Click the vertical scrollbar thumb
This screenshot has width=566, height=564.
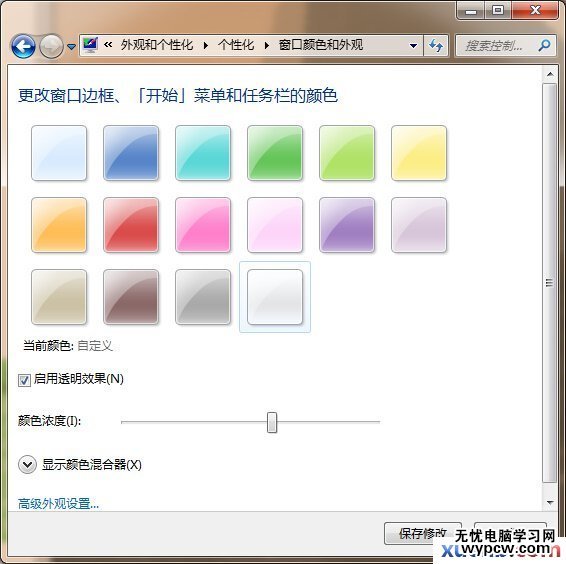point(550,283)
